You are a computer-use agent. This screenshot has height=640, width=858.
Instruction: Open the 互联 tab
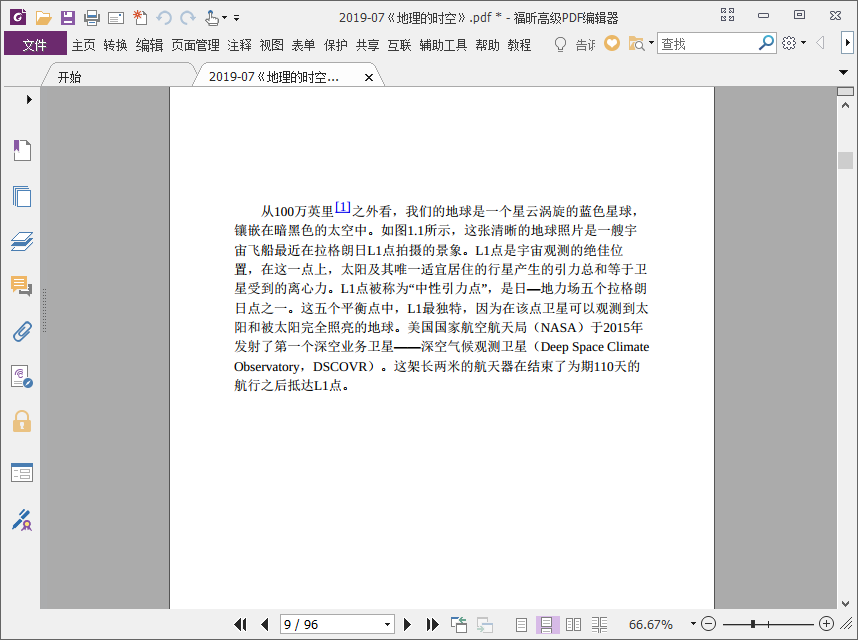point(399,45)
